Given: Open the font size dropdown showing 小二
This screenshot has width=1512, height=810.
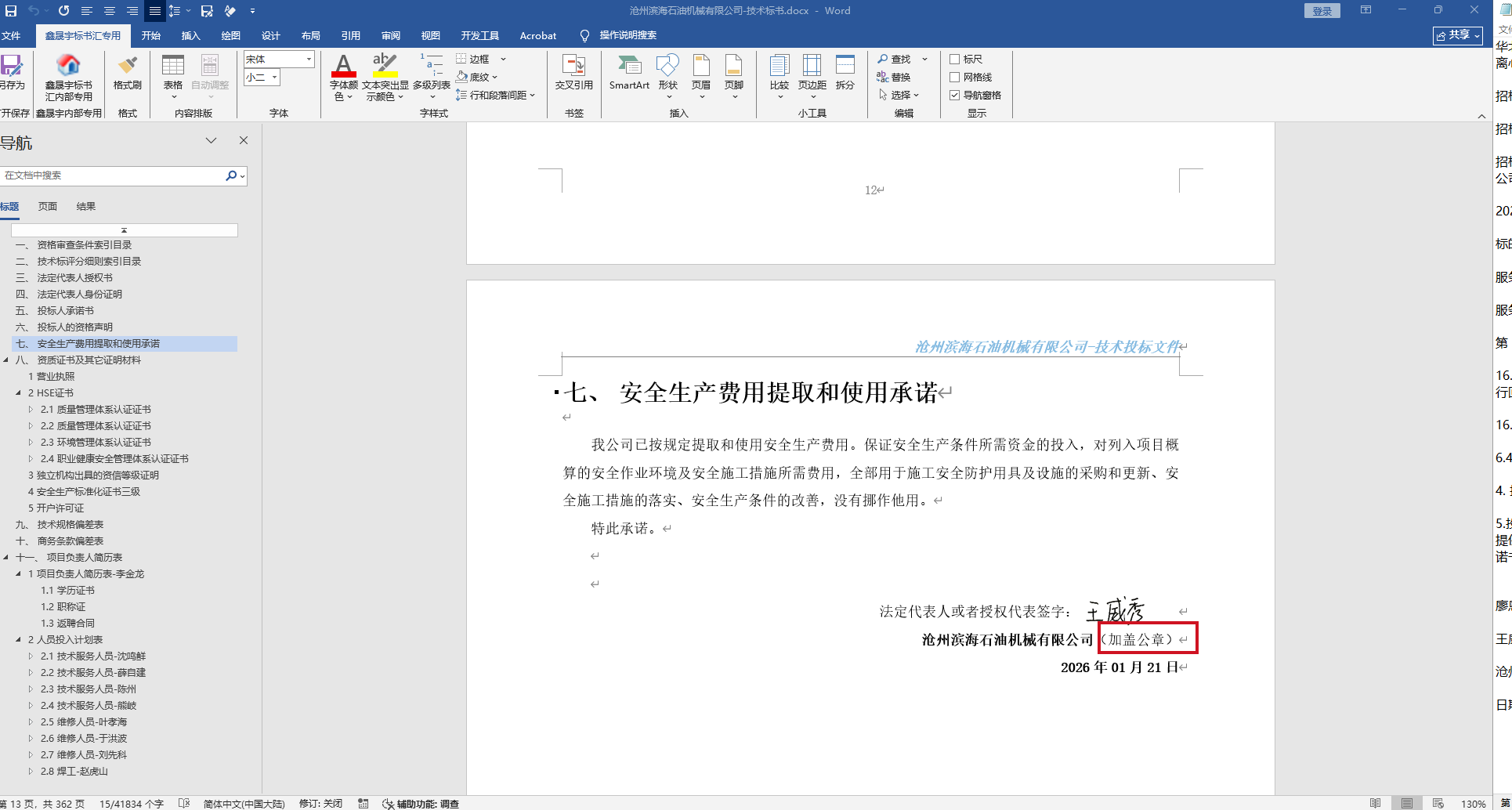Looking at the screenshot, I should 274,77.
